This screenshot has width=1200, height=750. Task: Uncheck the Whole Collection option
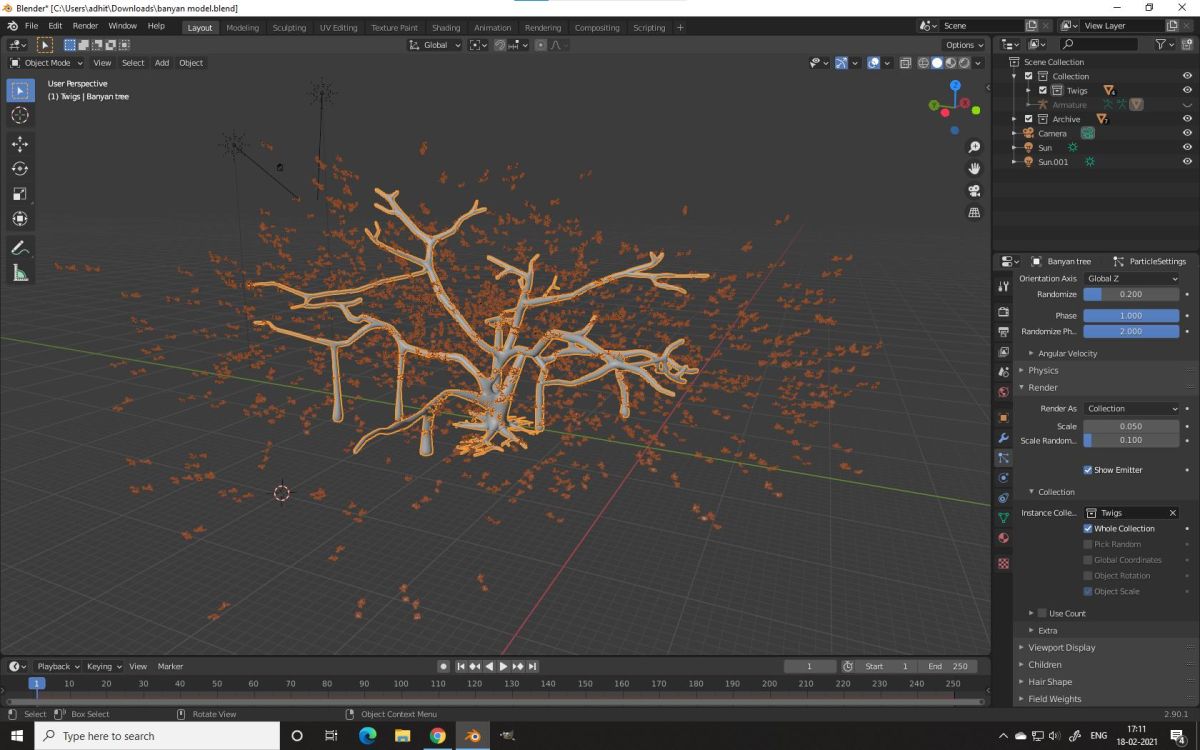(1088, 529)
